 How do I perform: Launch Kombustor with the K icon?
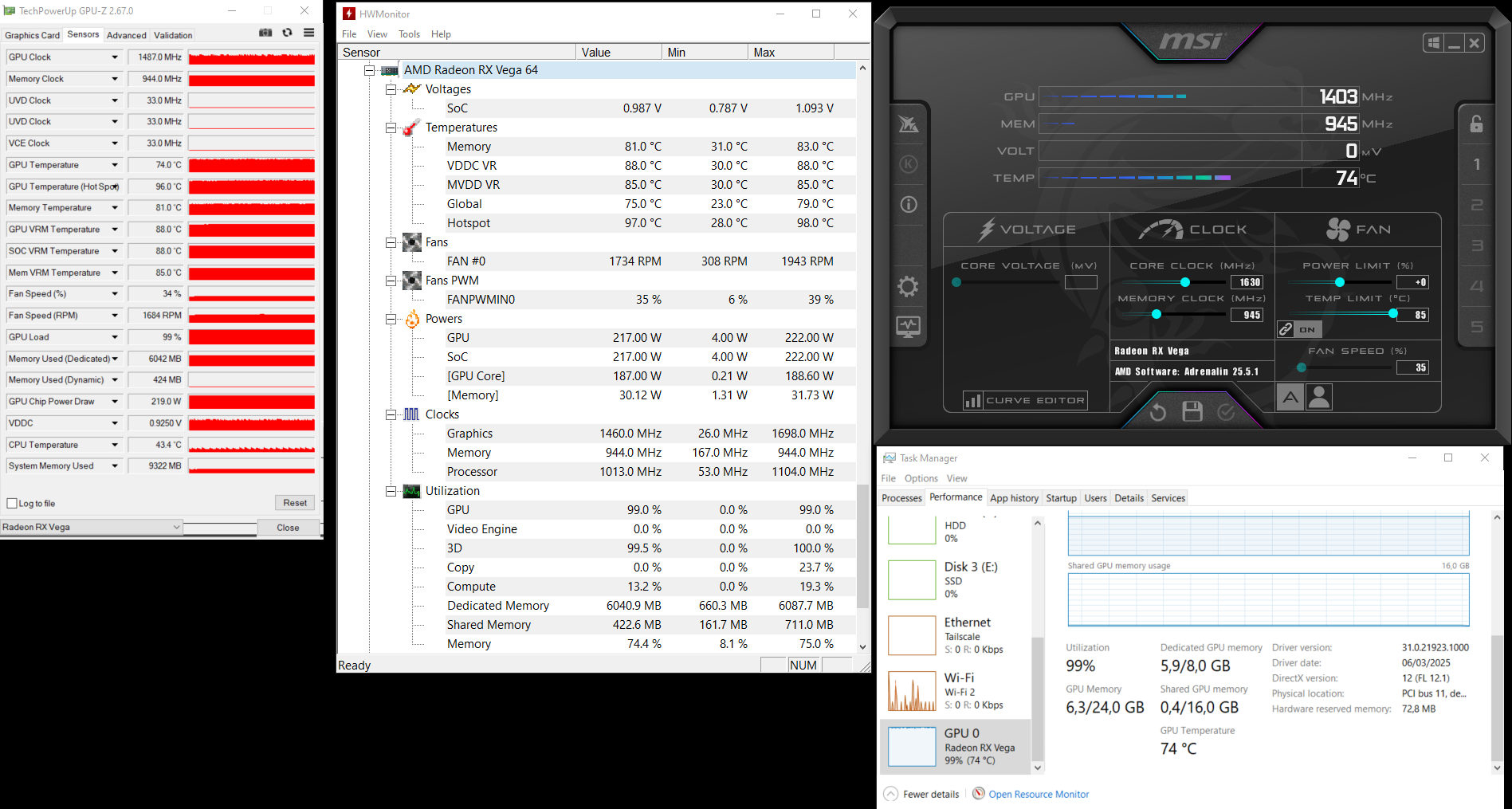[x=909, y=164]
